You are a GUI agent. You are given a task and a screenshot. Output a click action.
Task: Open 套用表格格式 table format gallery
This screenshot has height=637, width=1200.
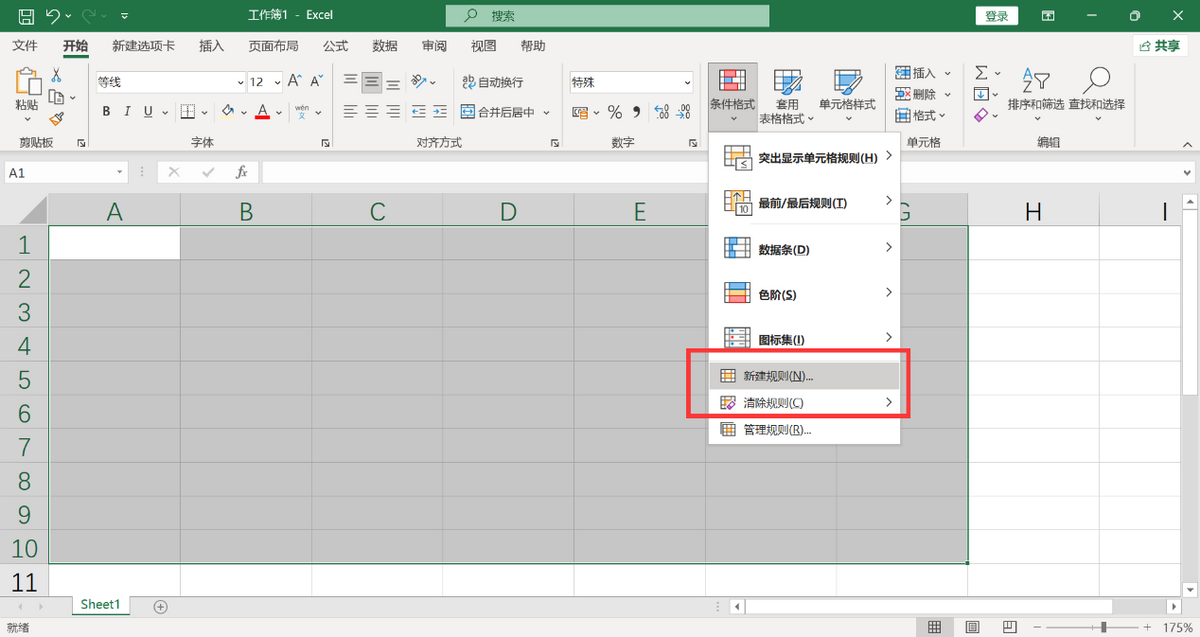click(x=787, y=96)
